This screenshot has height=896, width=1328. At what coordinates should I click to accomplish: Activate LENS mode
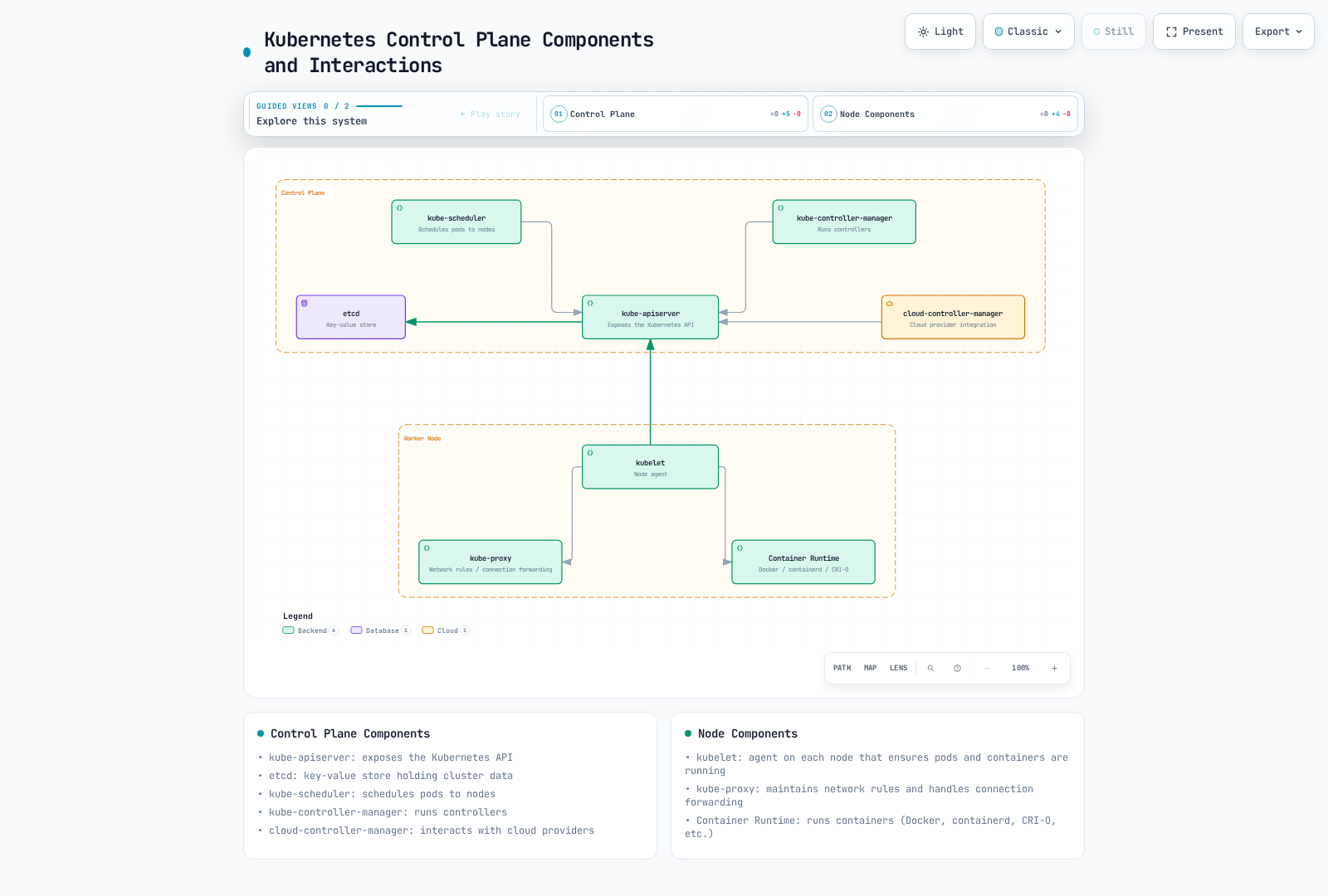click(899, 668)
